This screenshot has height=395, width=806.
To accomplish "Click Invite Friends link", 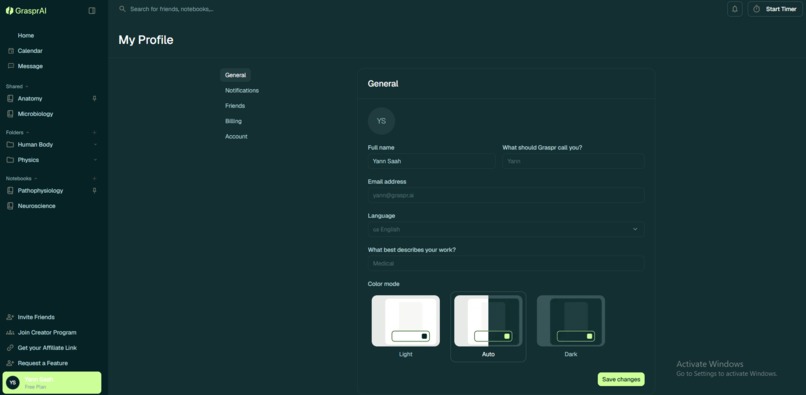I will pos(36,317).
